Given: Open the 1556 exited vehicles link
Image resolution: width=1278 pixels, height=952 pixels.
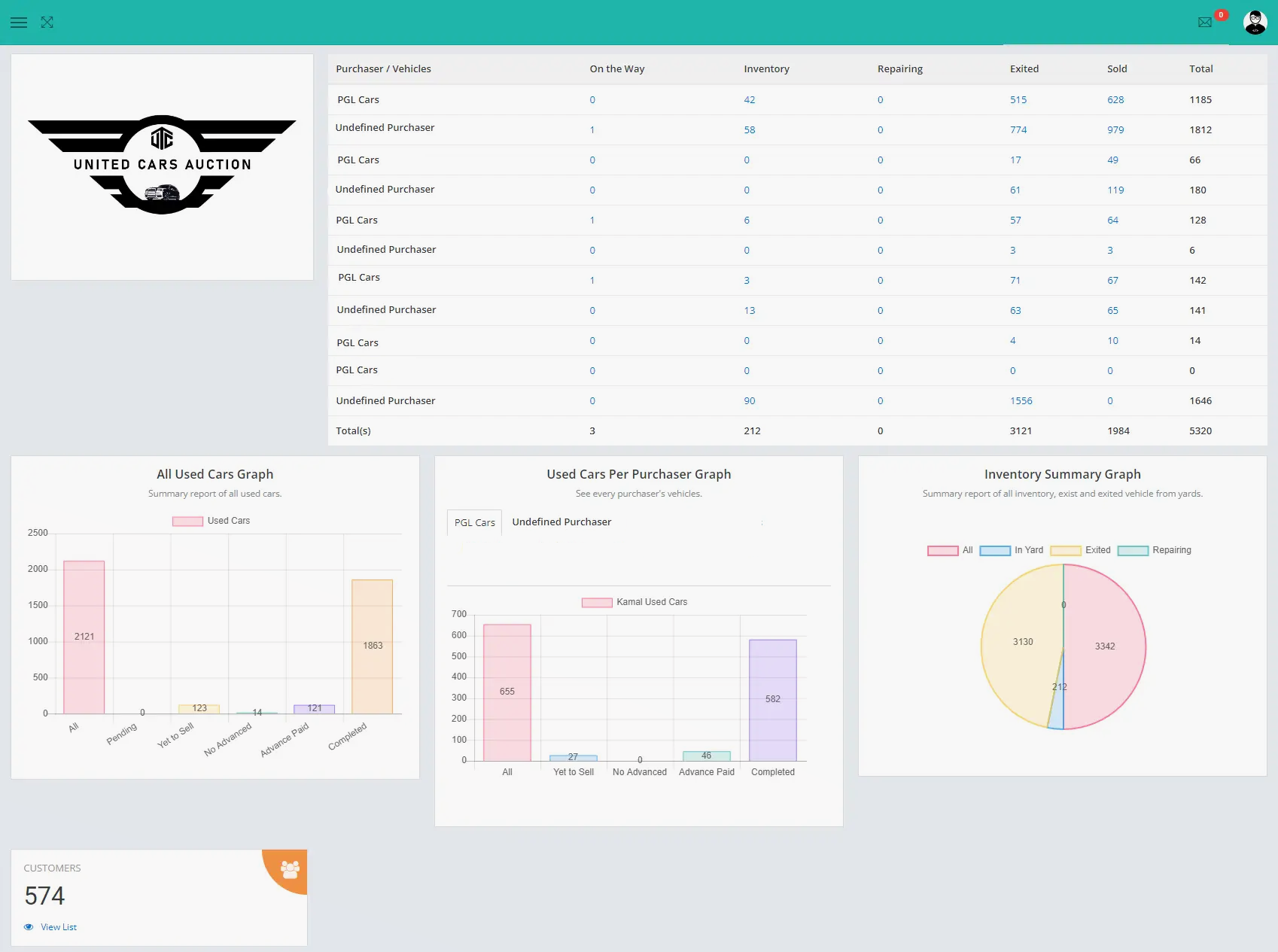Looking at the screenshot, I should click(1021, 401).
